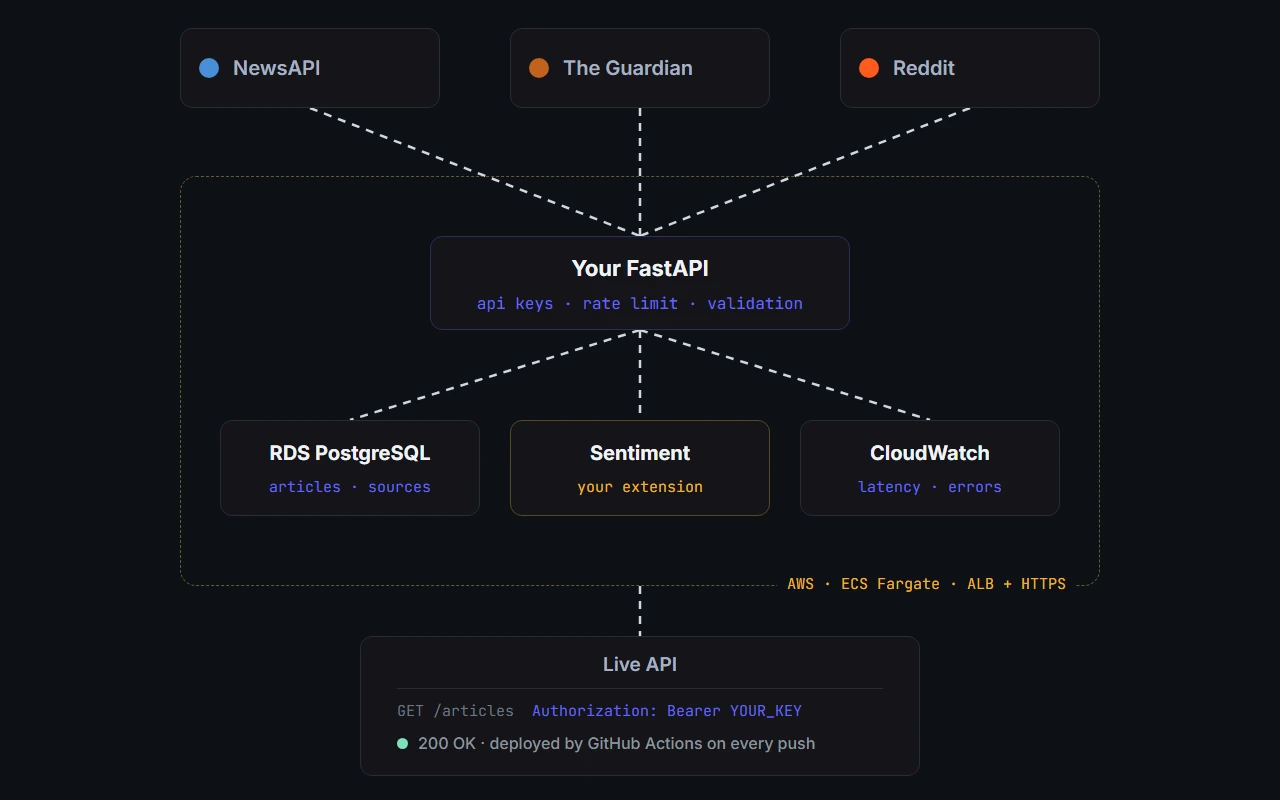Click the "200 OK · deployed by GitHub Actions" status line
The image size is (1280, 800).
[617, 743]
